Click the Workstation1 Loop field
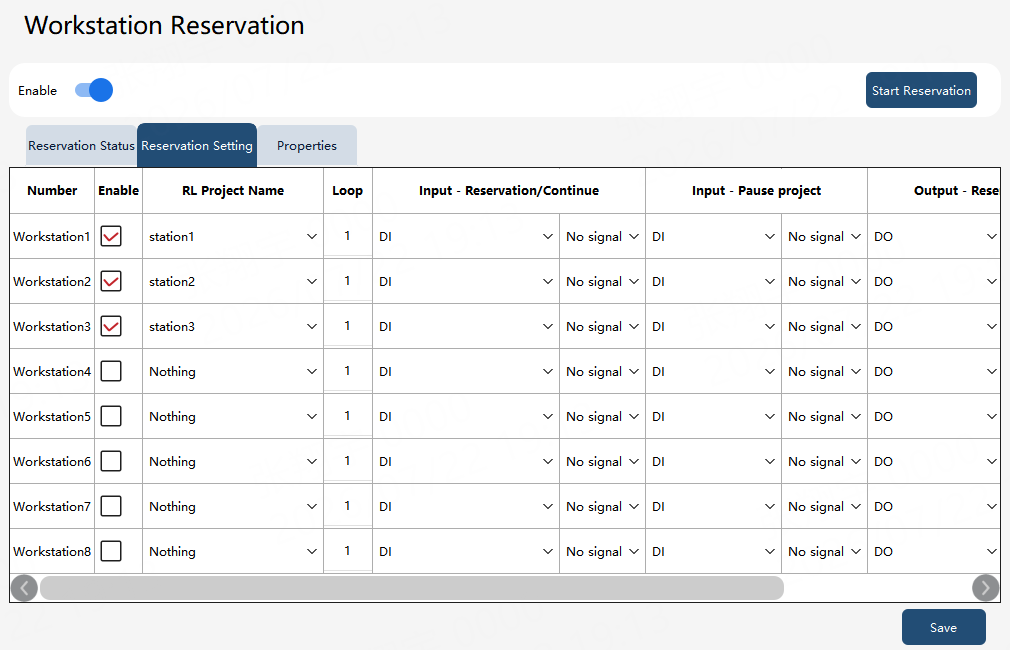Screen dimensions: 1010x650 (348, 236)
